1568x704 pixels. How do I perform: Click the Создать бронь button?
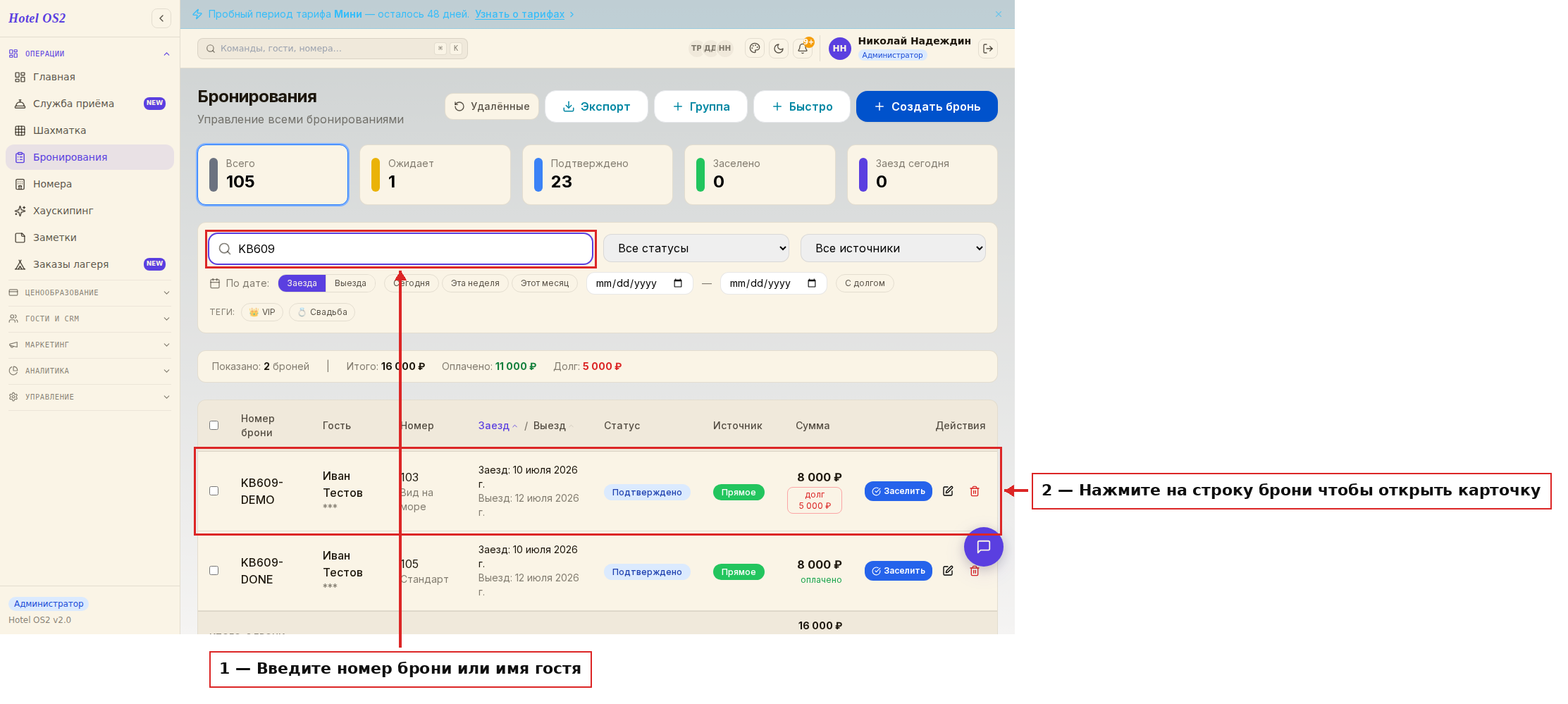[927, 106]
